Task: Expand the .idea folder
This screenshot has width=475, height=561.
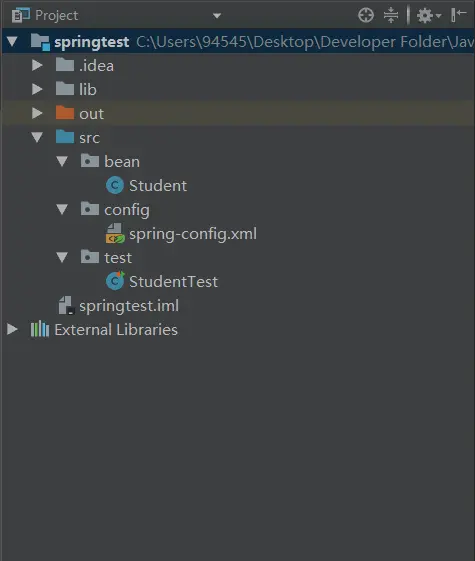Action: tap(37, 65)
